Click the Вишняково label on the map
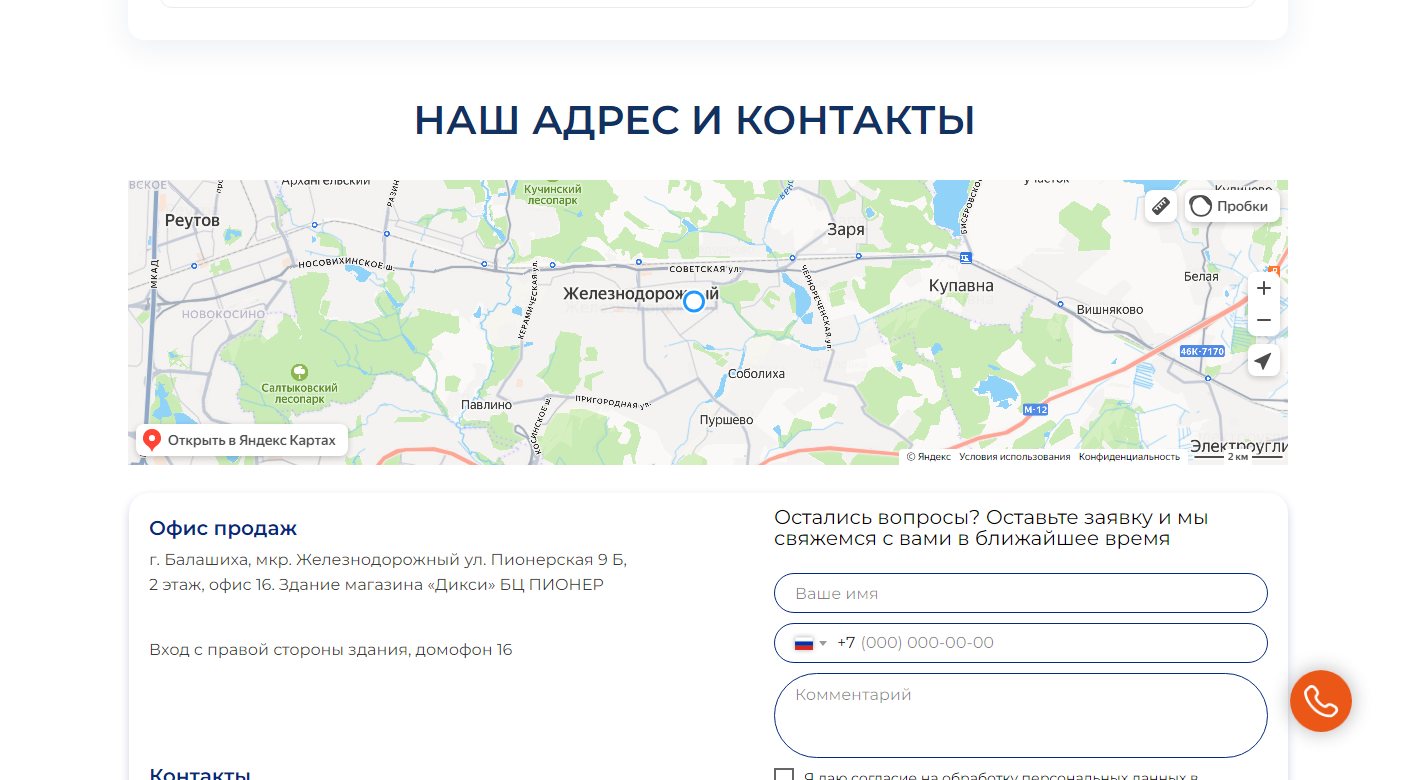1416x780 pixels. click(1110, 310)
